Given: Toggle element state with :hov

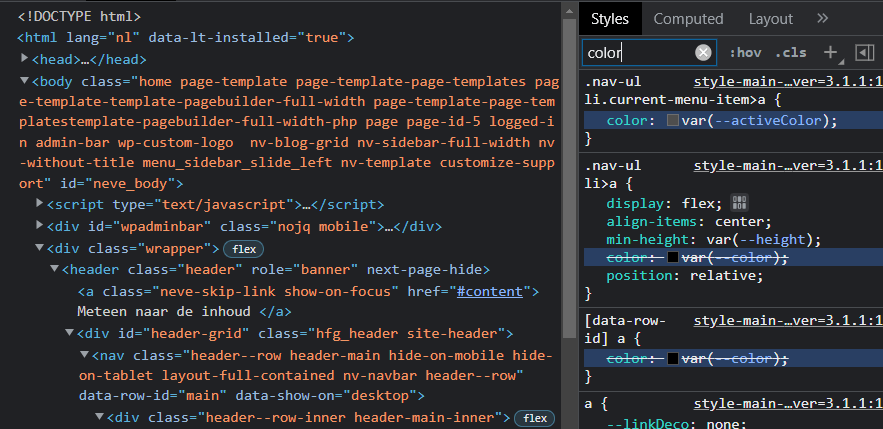Looking at the screenshot, I should (x=744, y=53).
